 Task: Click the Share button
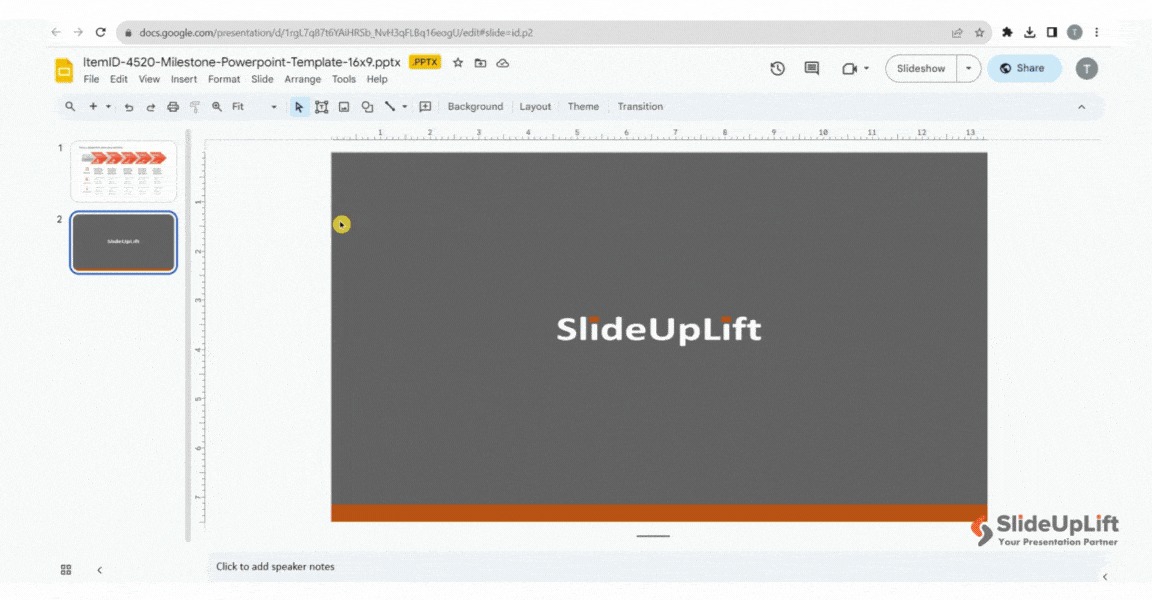[x=1023, y=68]
